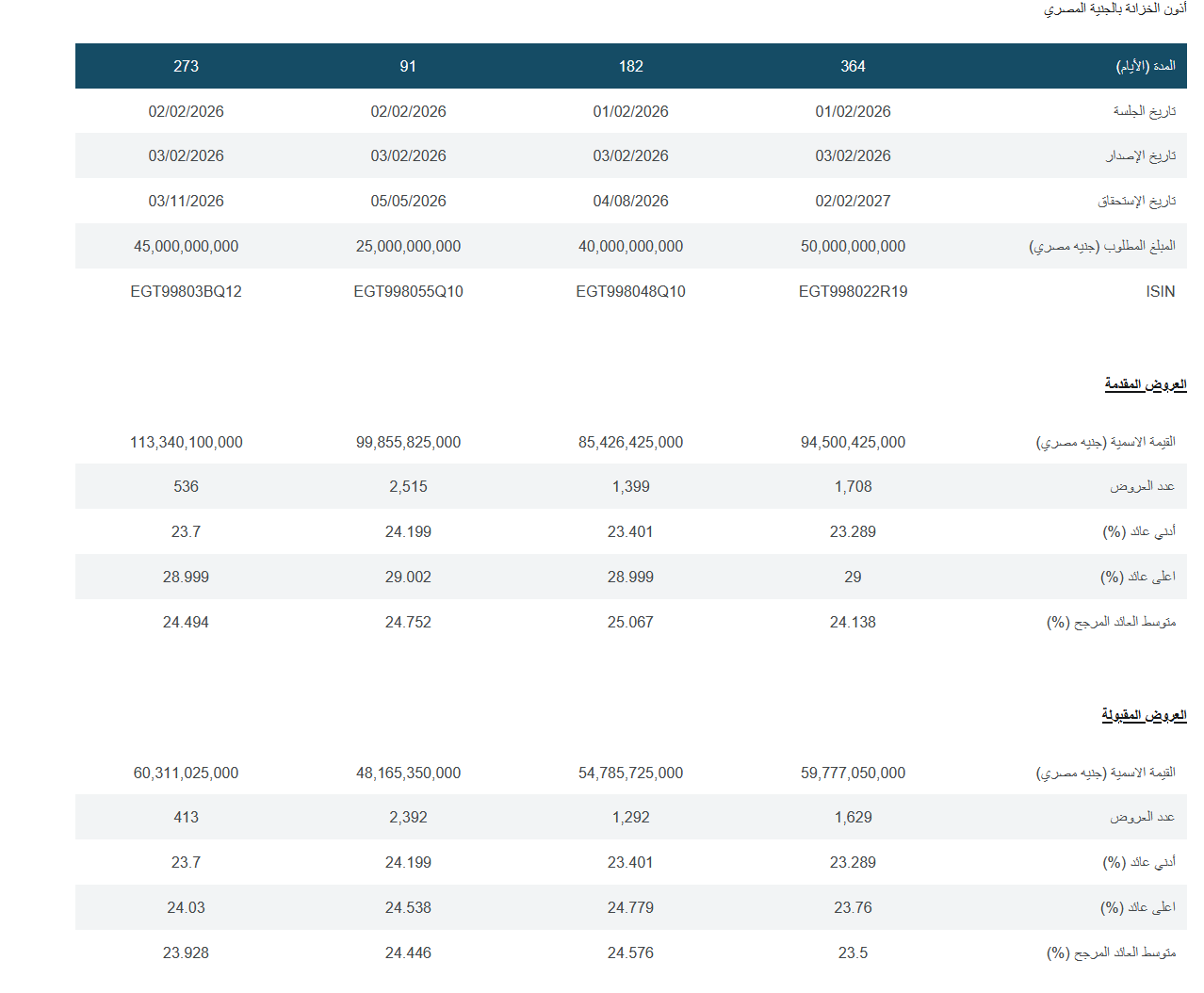Click the submitted bids value 113,340,100,000
The height and width of the screenshot is (993, 1204).
tap(186, 442)
